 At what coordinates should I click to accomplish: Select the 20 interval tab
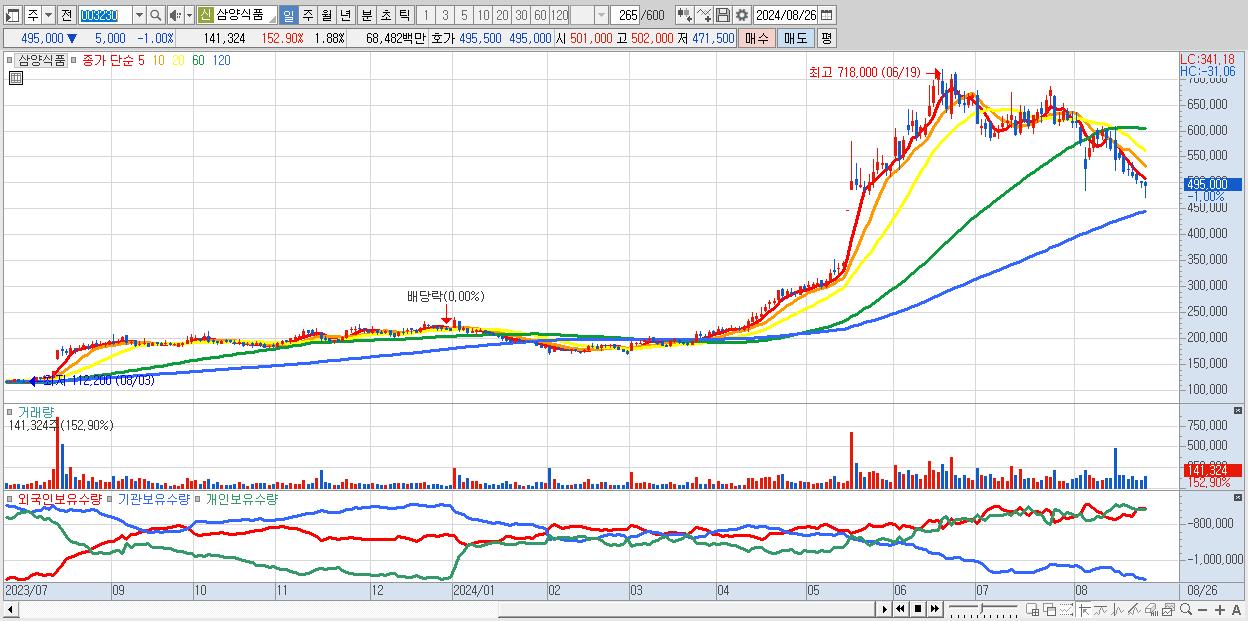[502, 15]
